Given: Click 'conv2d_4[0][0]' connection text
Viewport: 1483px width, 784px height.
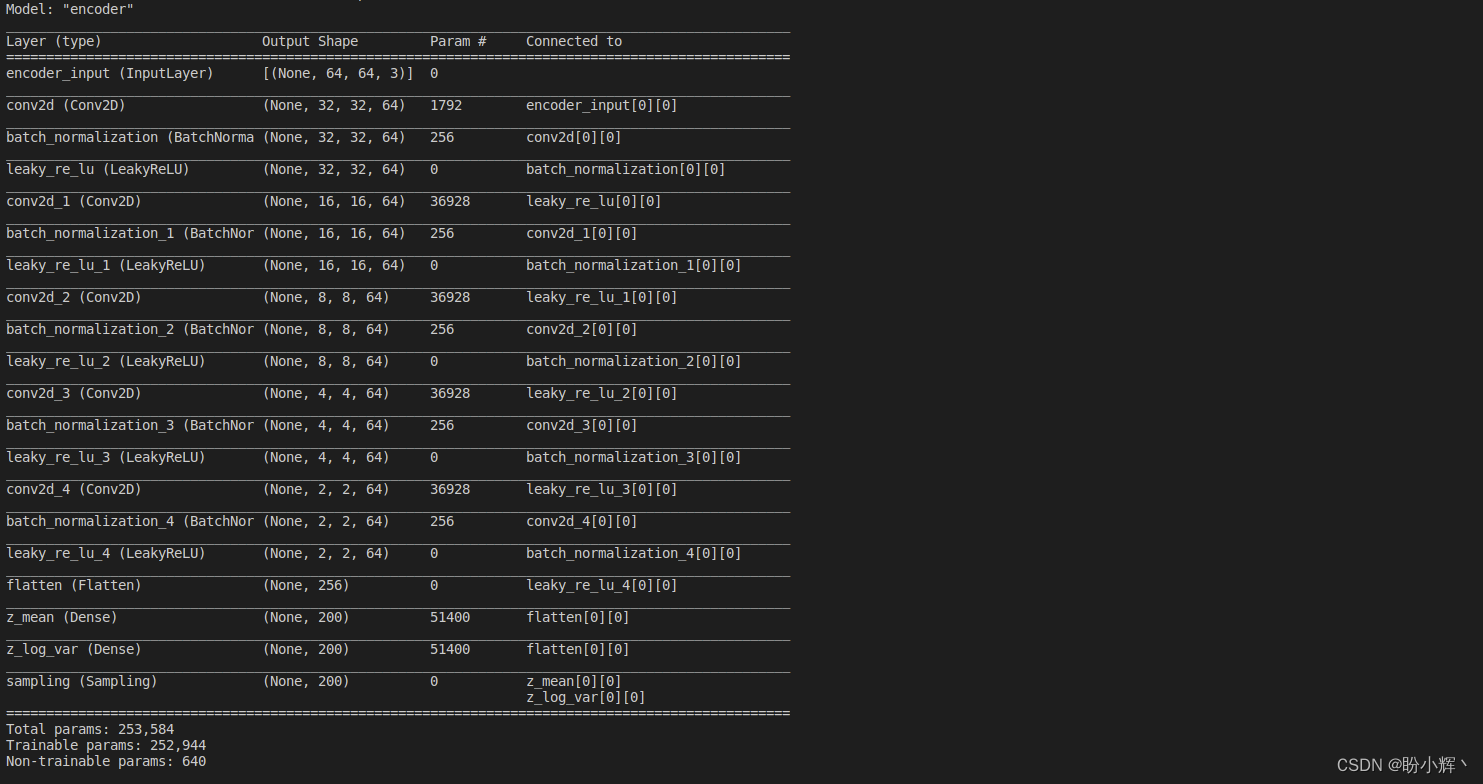Looking at the screenshot, I should pyautogui.click(x=582, y=521).
